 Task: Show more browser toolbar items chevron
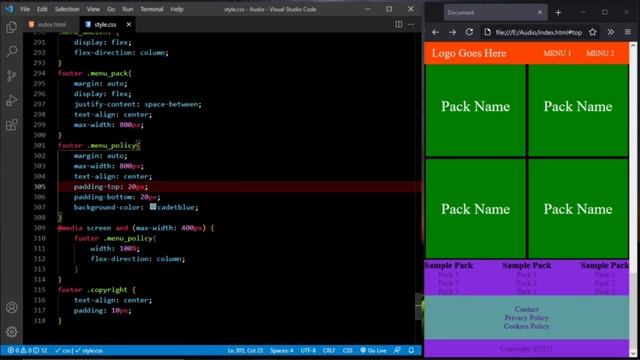pyautogui.click(x=611, y=32)
